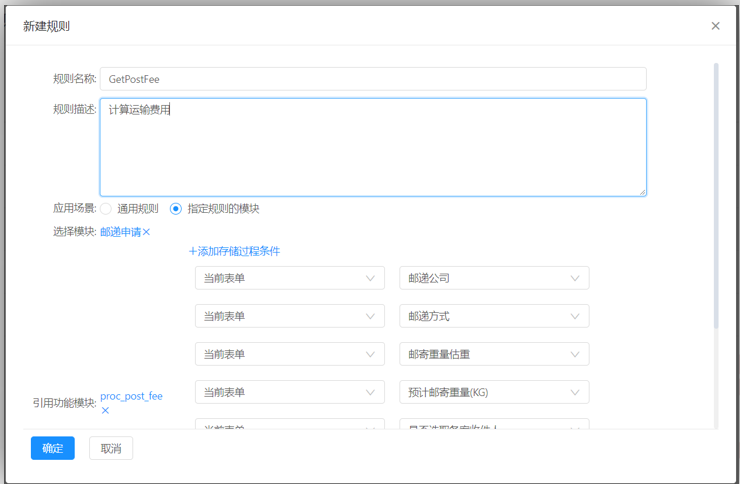The height and width of the screenshot is (484, 740).
Task: Remove proc_post_fee with the X icon below it
Action: [x=105, y=410]
